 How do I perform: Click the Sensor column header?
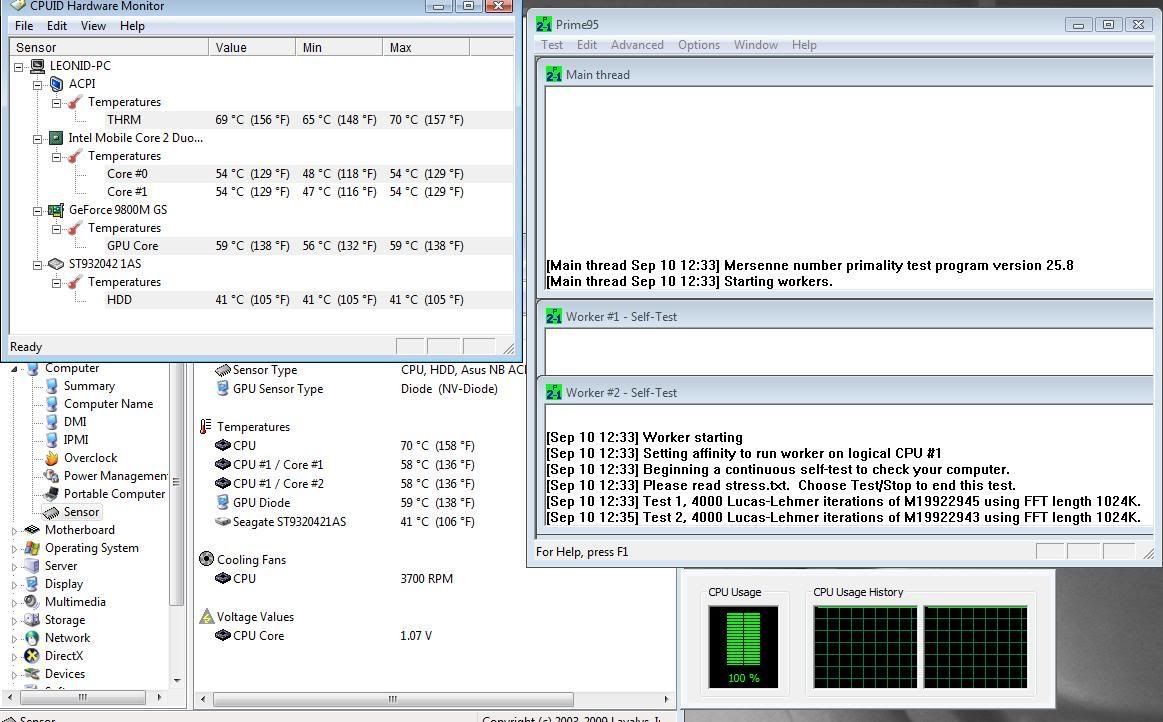click(x=109, y=47)
